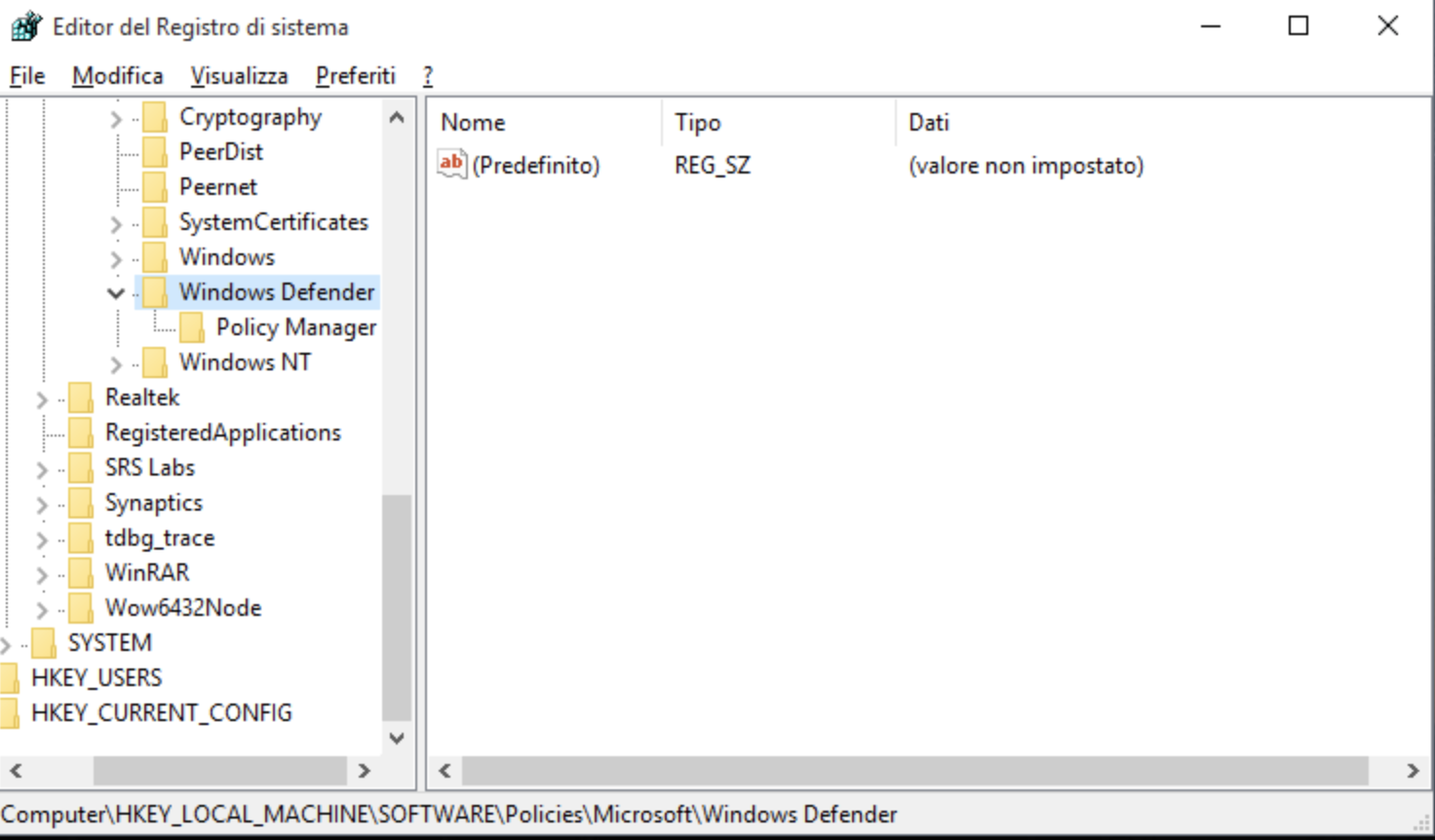Screen dimensions: 1435x840
Task: Expand the Cryptography key
Action: 116,119
